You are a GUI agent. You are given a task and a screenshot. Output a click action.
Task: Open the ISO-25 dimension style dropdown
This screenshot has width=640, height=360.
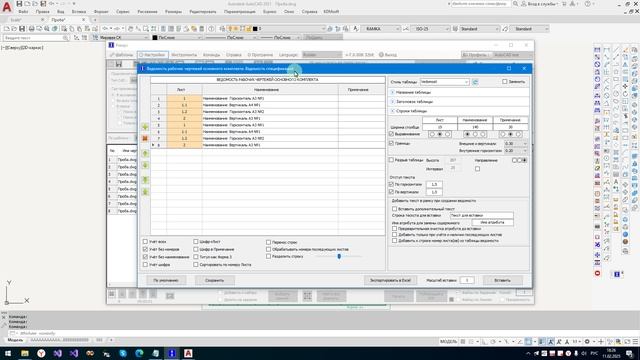[430, 29]
